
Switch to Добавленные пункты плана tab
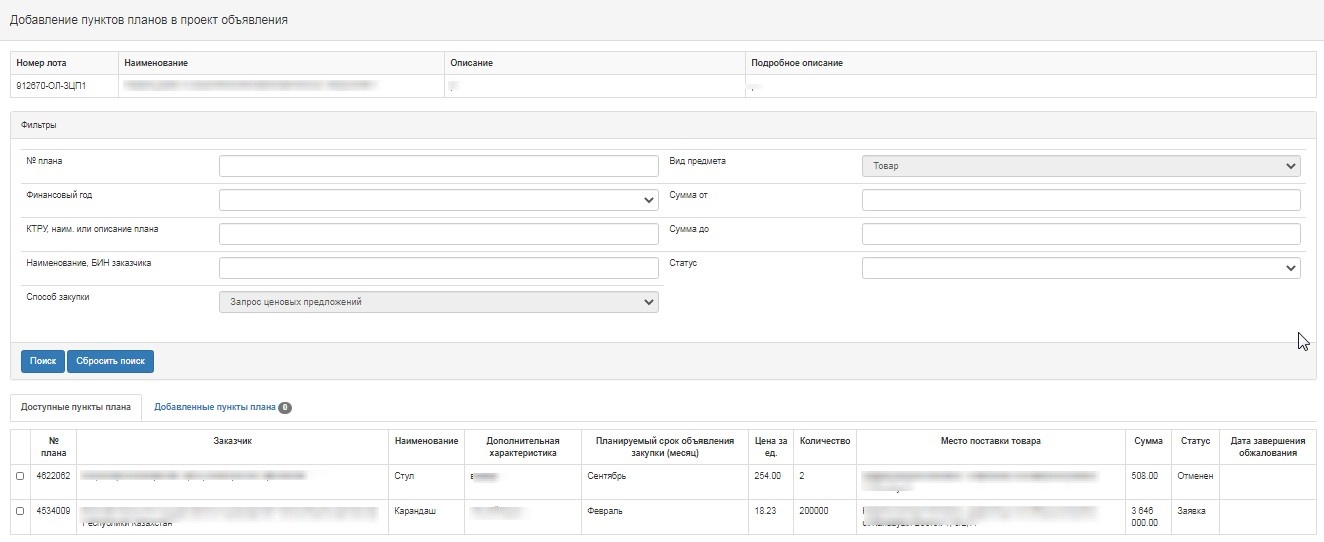point(222,407)
